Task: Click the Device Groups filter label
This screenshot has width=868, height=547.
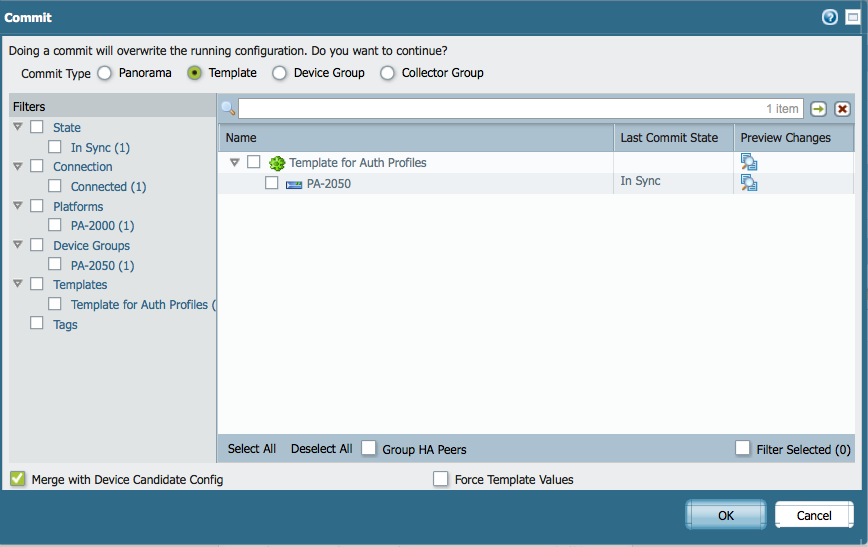Action: click(x=91, y=245)
